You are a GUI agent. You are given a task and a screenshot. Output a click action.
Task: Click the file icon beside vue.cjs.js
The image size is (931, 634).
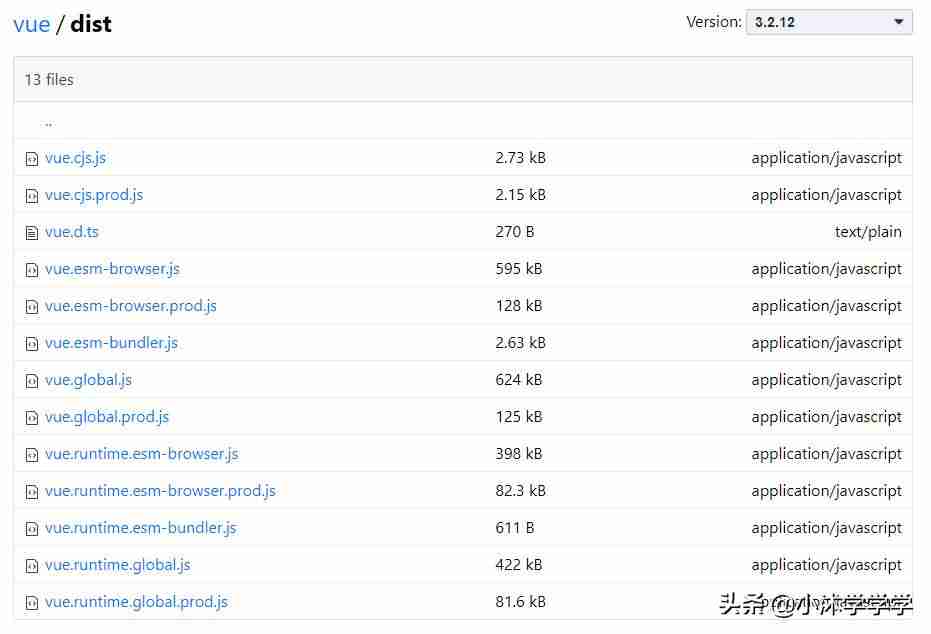pos(31,158)
